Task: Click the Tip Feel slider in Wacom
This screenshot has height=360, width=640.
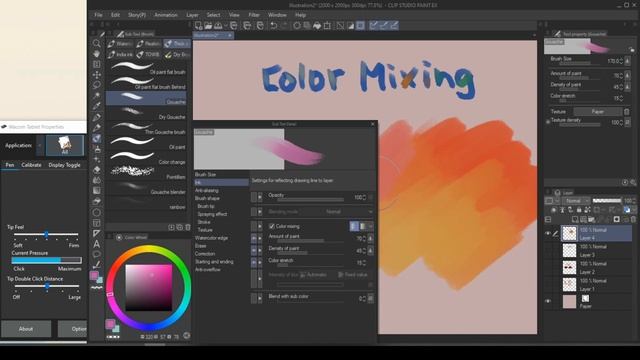Action: coord(46,234)
